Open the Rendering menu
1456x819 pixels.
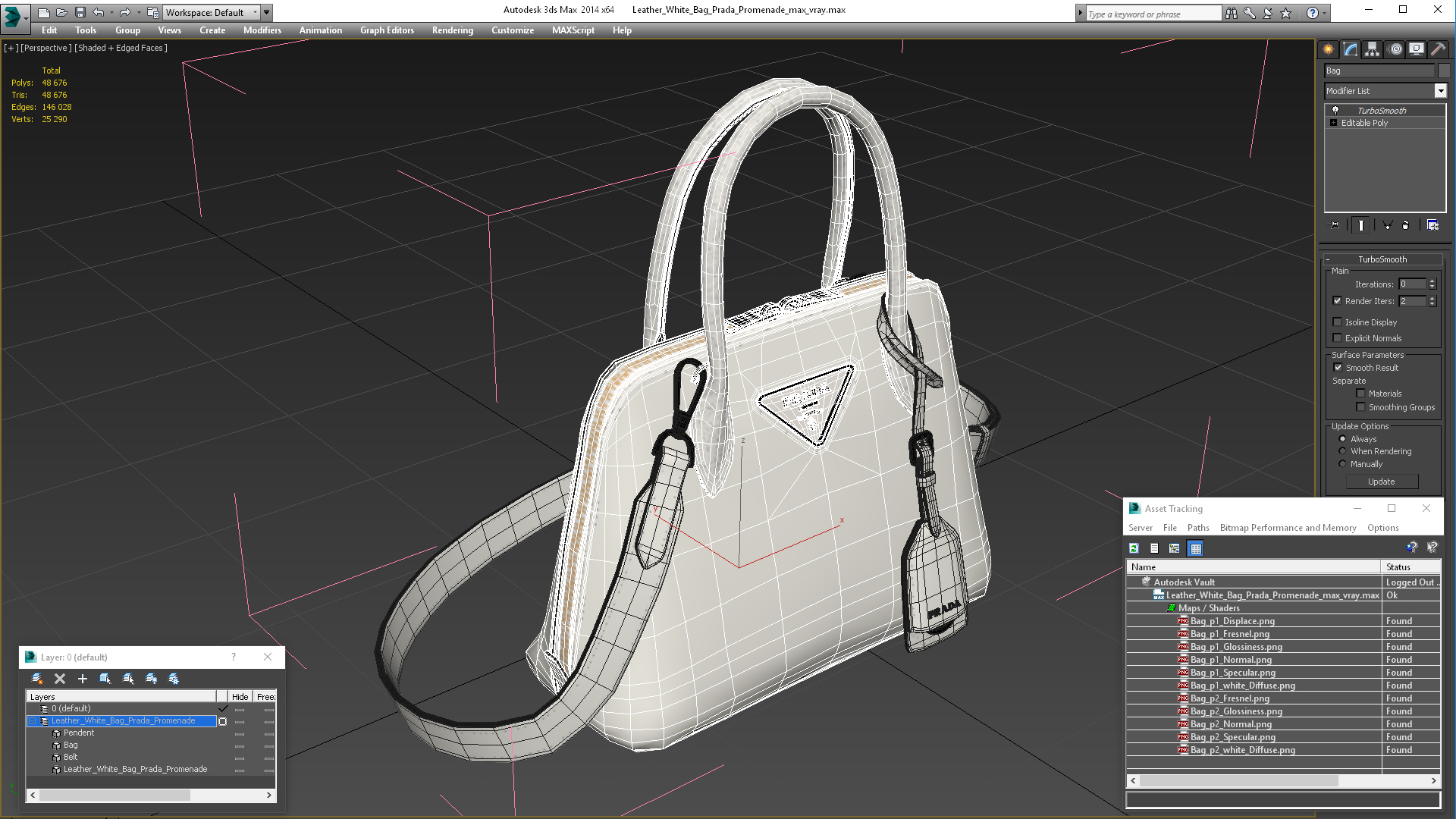[453, 30]
